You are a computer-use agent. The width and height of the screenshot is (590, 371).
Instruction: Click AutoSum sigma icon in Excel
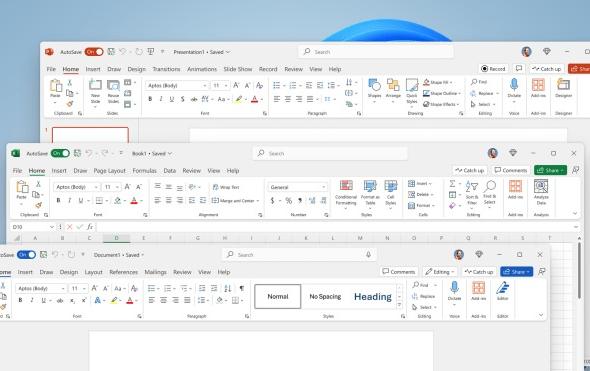click(x=452, y=184)
